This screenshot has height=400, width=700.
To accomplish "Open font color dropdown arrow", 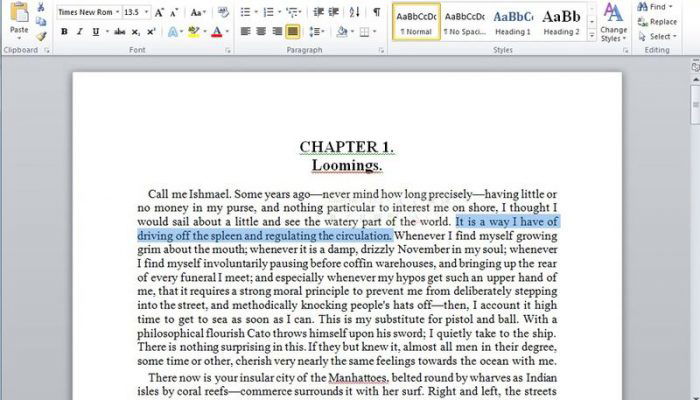I will tap(227, 32).
